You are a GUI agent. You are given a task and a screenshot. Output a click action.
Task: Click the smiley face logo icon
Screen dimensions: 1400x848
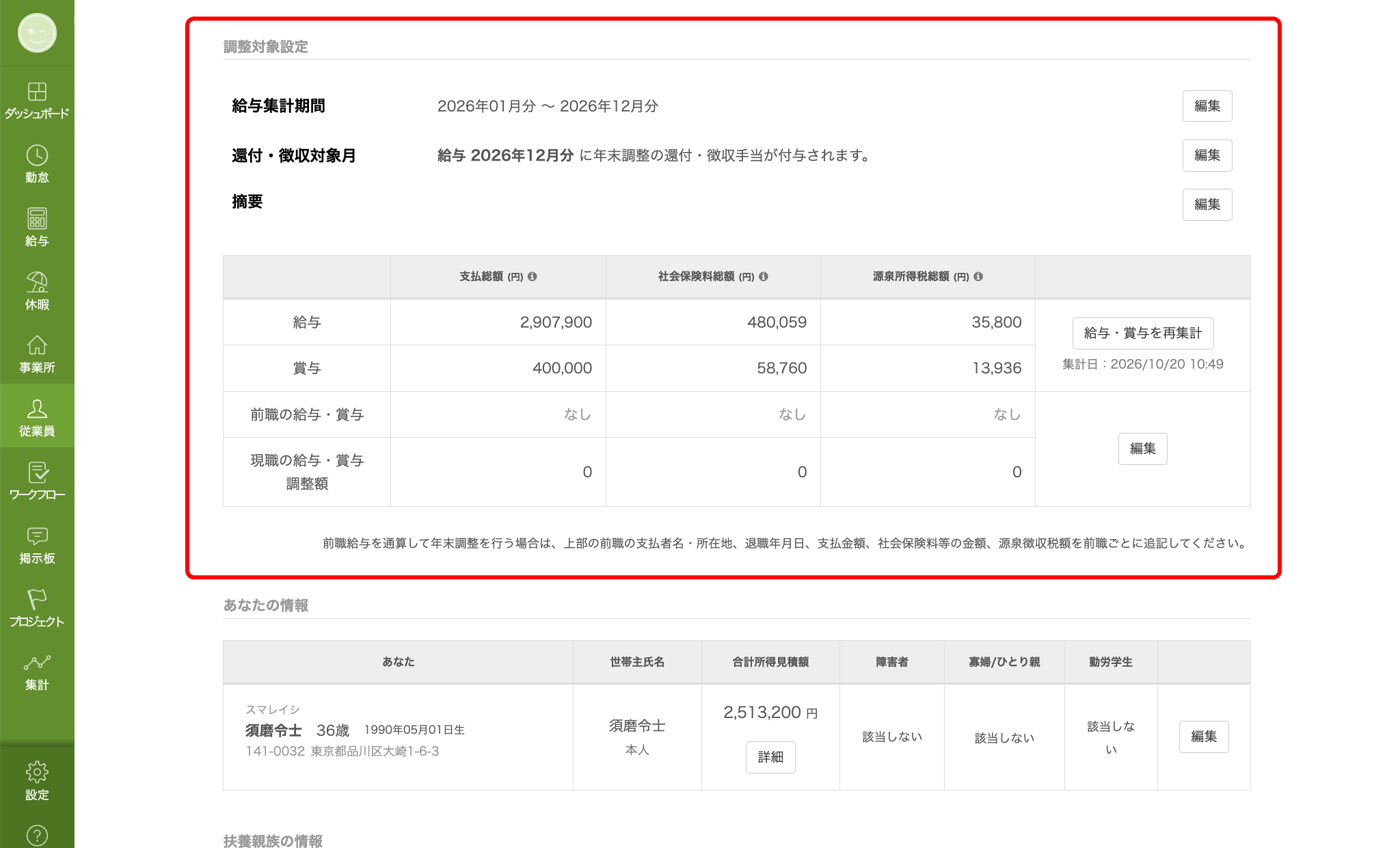(x=37, y=33)
